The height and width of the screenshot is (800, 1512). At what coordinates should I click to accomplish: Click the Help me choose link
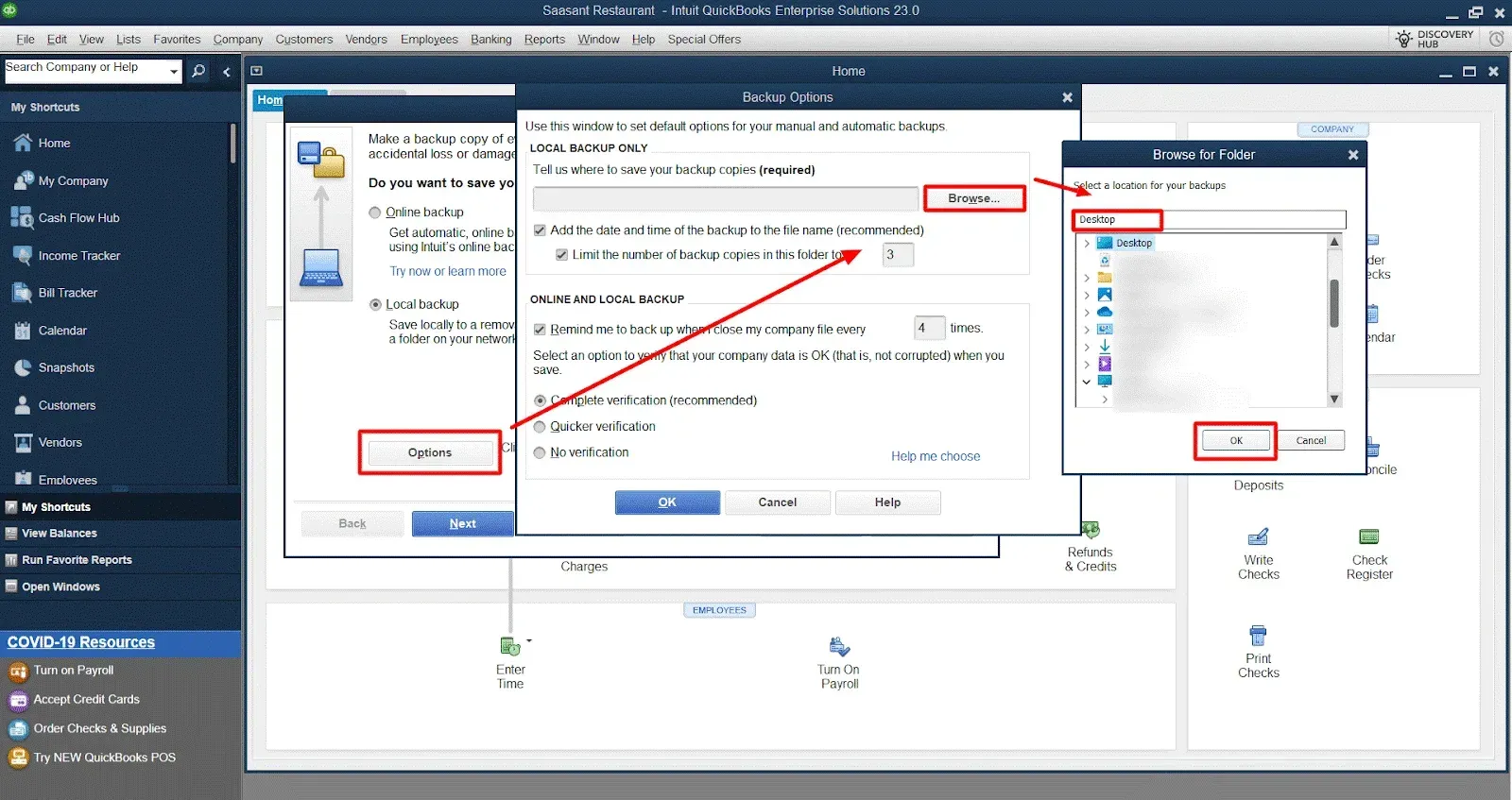point(935,456)
